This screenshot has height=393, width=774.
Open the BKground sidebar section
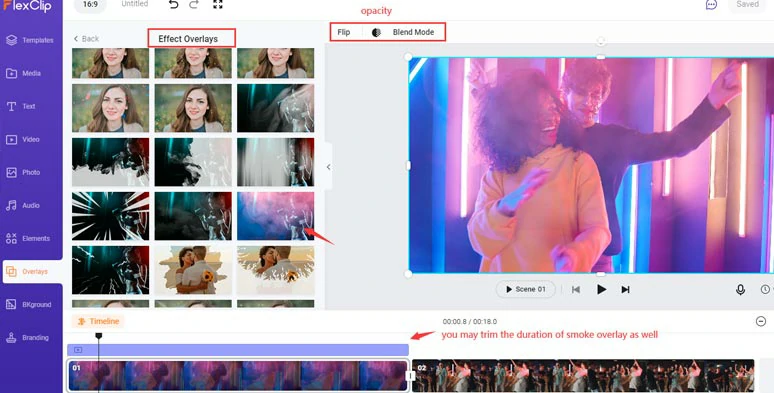pyautogui.click(x=29, y=305)
